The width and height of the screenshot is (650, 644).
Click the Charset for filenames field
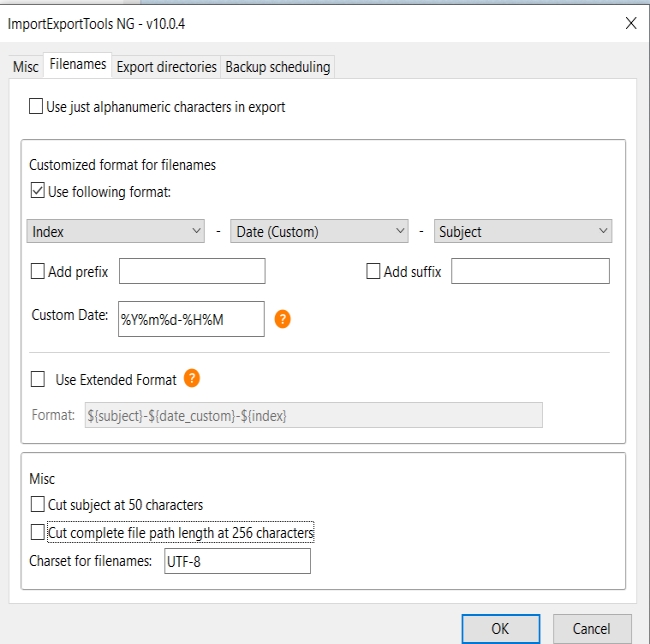pyautogui.click(x=237, y=561)
